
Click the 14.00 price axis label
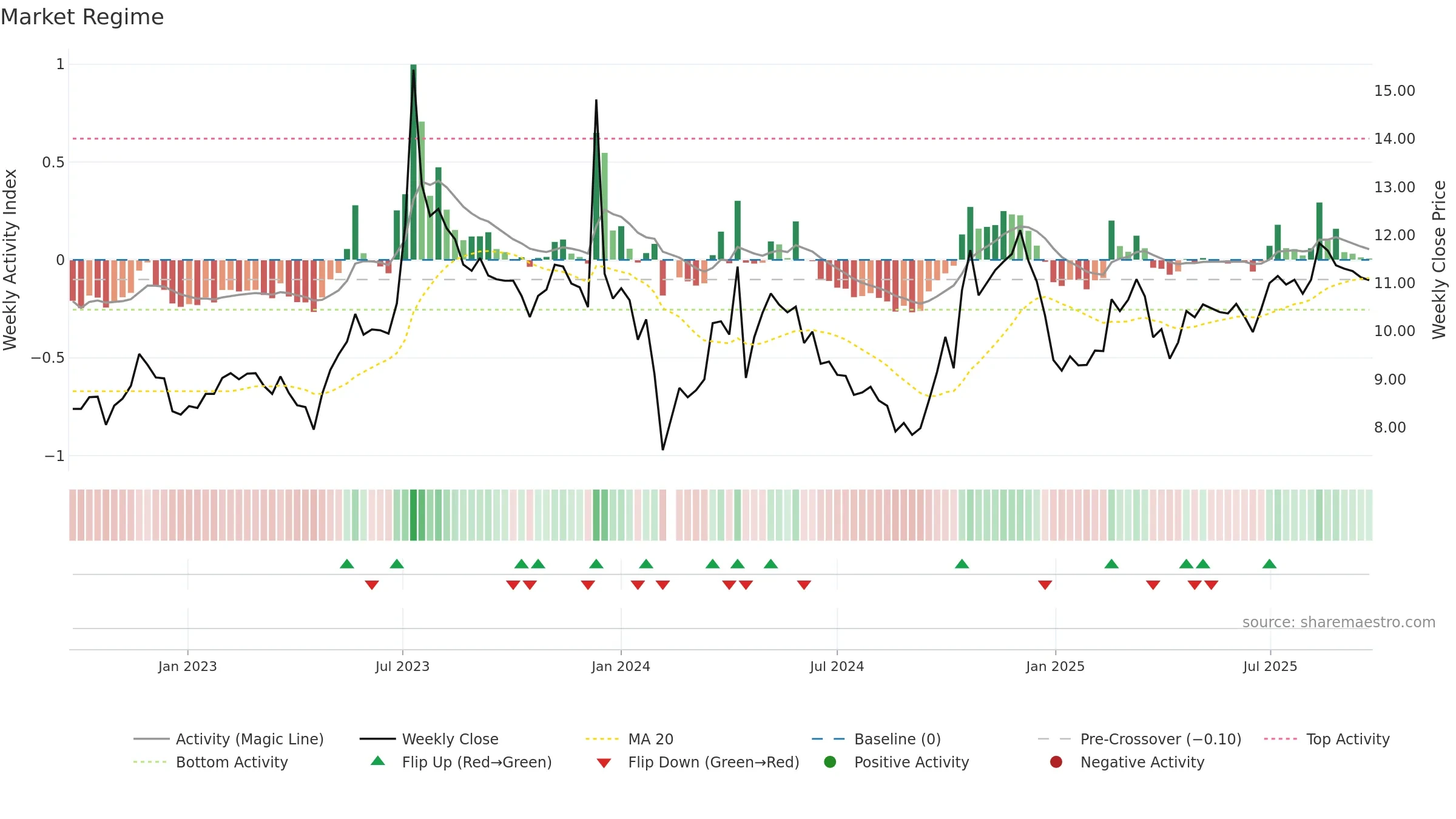pos(1395,139)
